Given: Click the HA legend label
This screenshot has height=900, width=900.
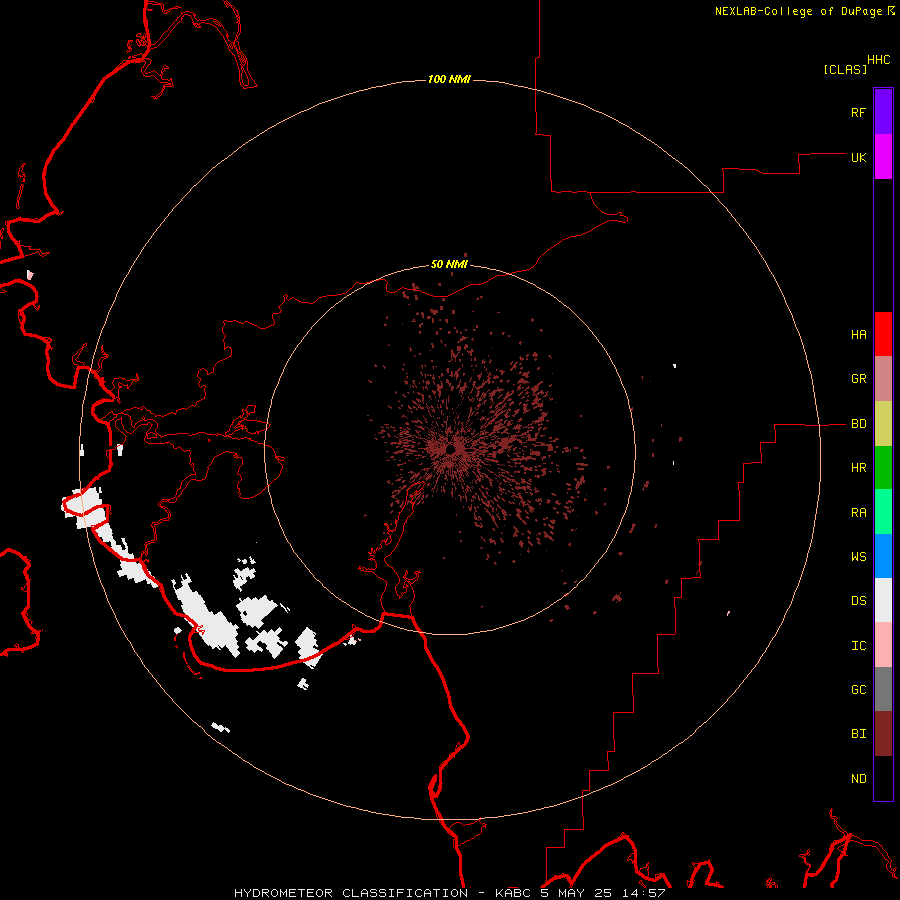Looking at the screenshot, I should [x=858, y=334].
